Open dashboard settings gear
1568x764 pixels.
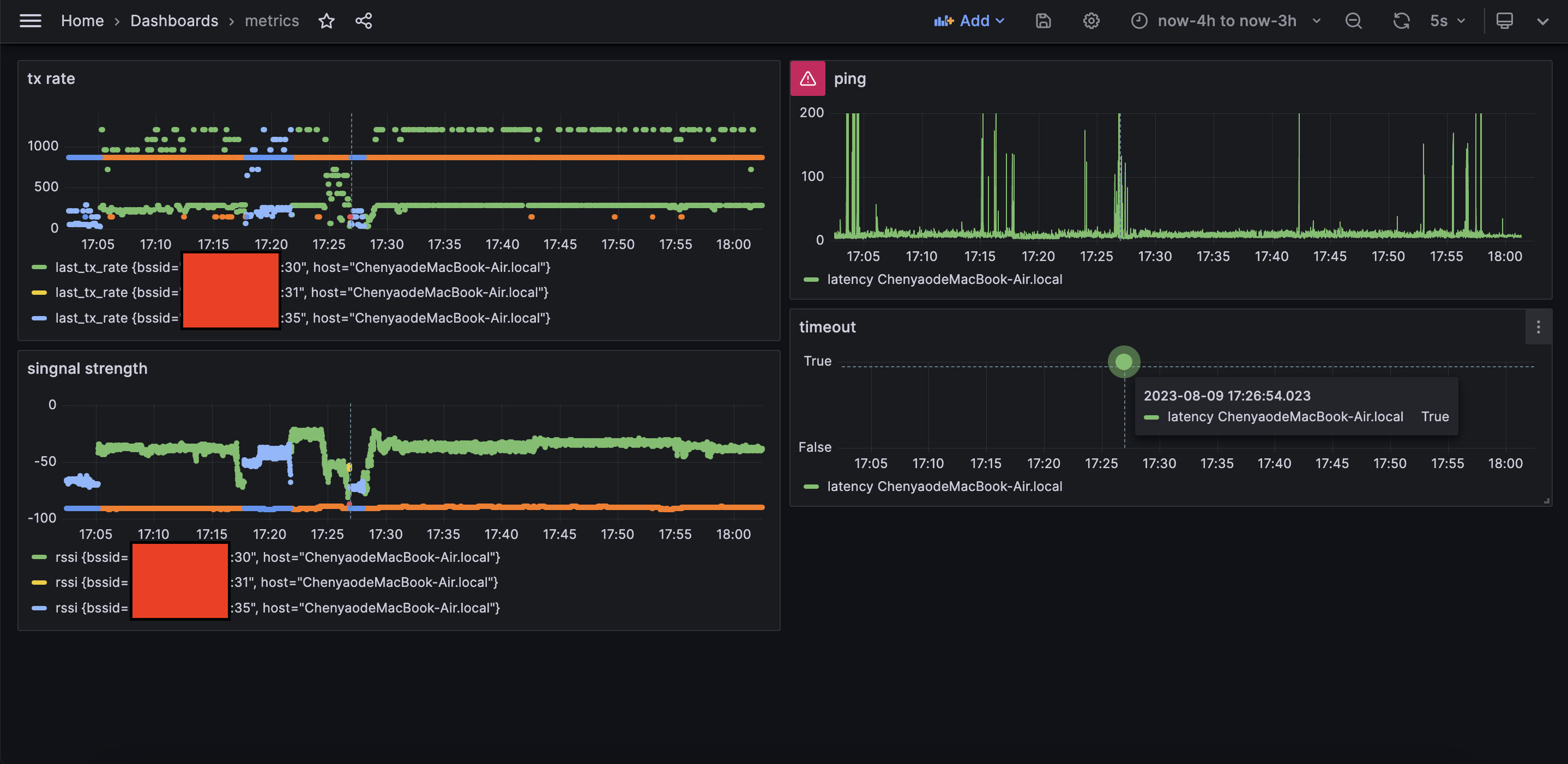[x=1091, y=21]
